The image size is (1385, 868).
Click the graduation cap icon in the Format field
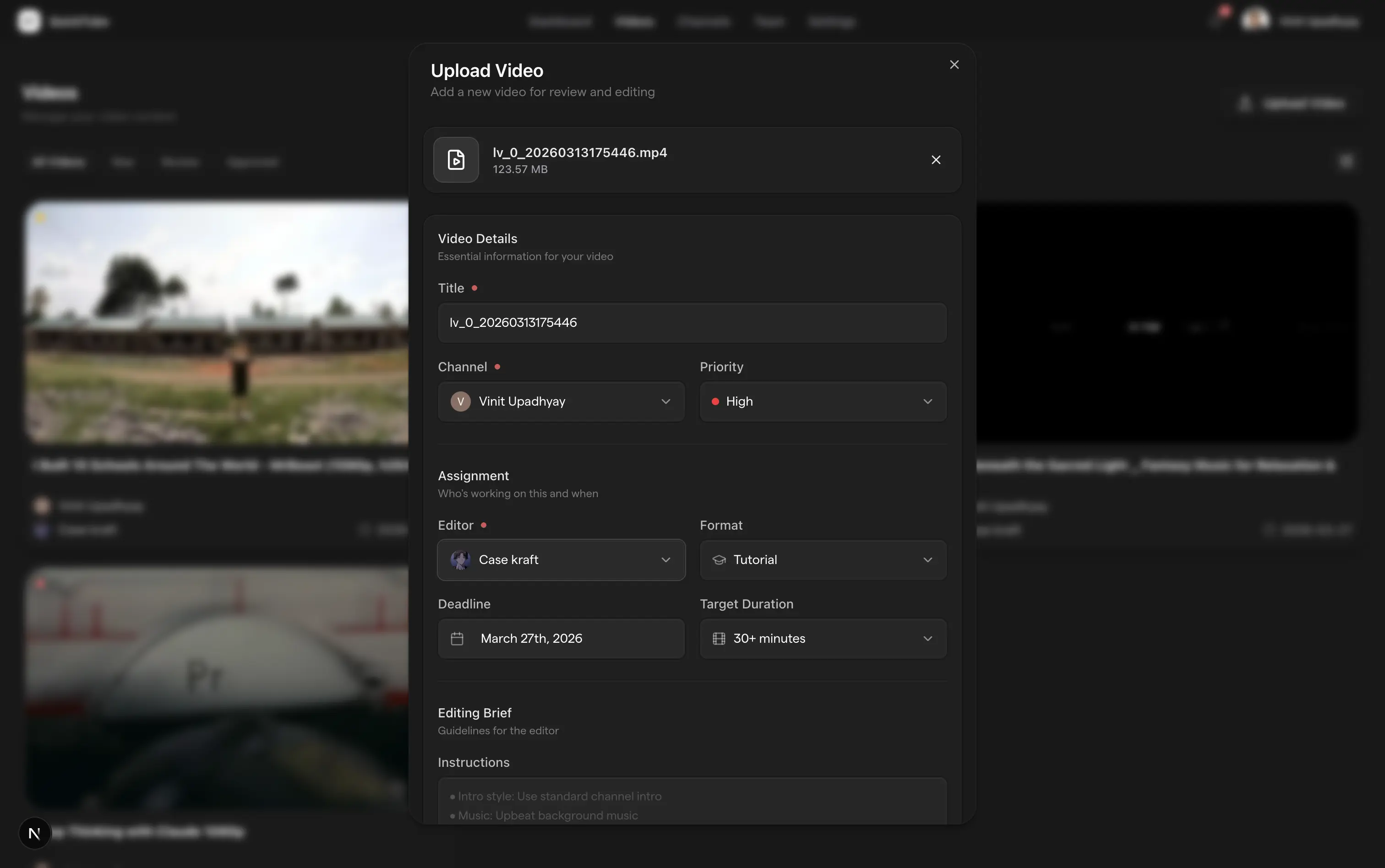tap(718, 560)
